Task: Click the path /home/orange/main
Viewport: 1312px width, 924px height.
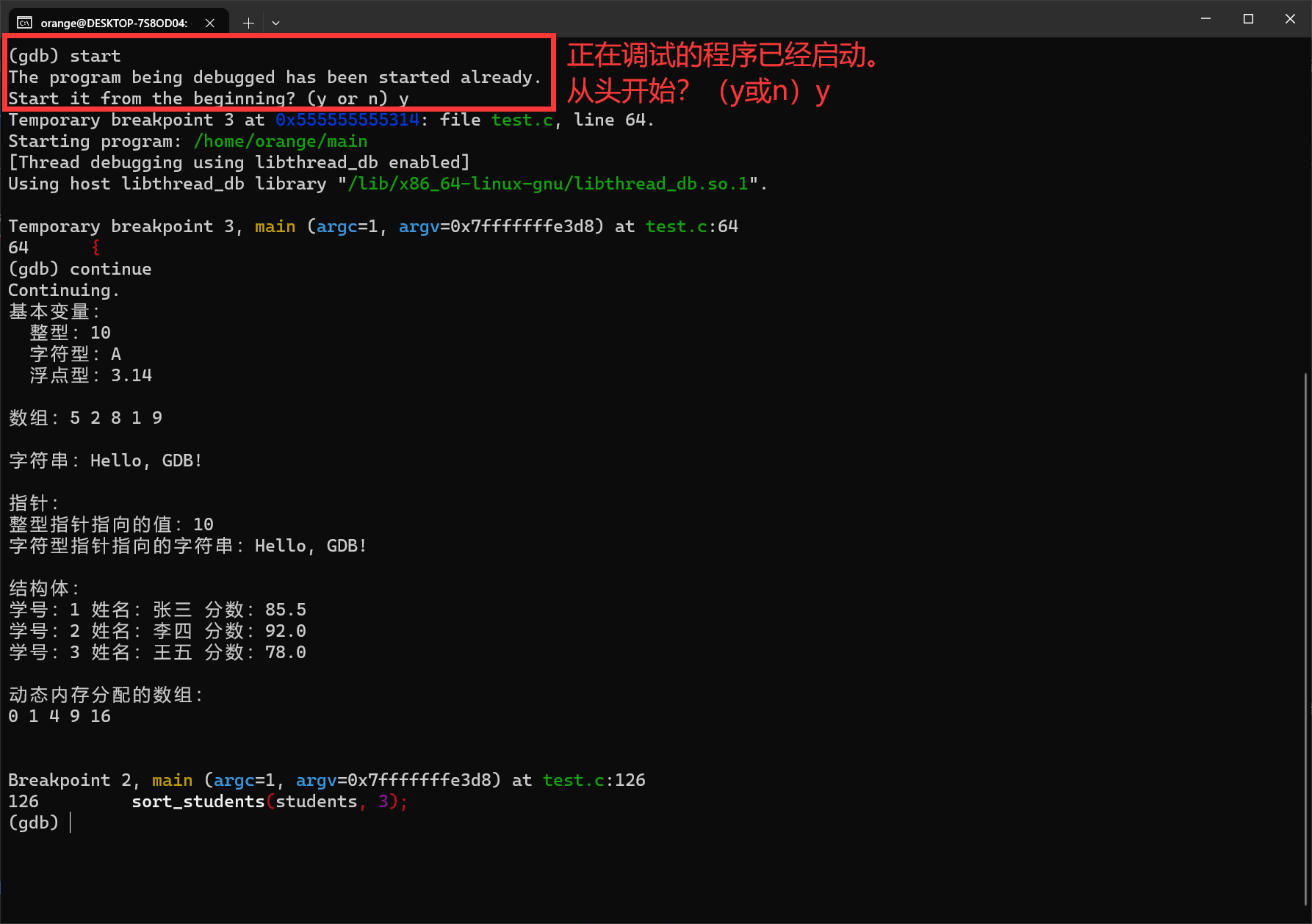Action: [281, 141]
